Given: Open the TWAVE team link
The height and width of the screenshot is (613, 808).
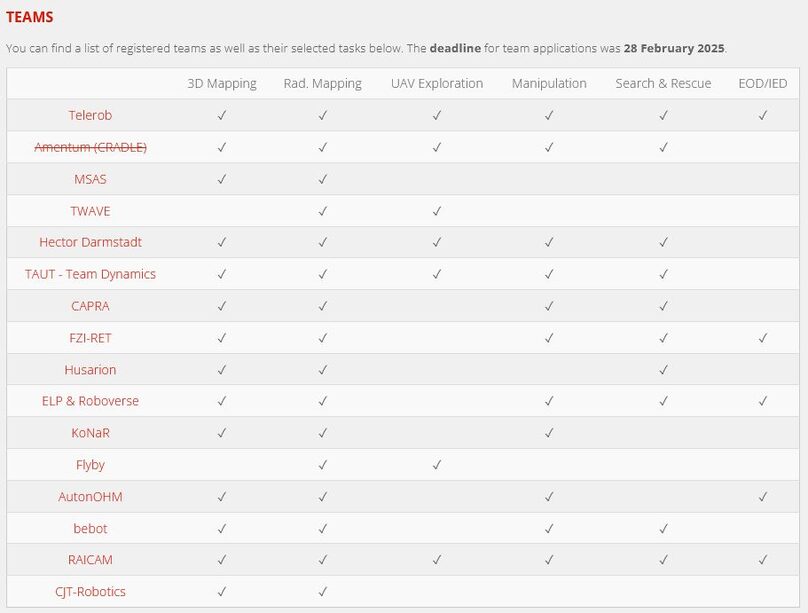Looking at the screenshot, I should click(x=90, y=211).
